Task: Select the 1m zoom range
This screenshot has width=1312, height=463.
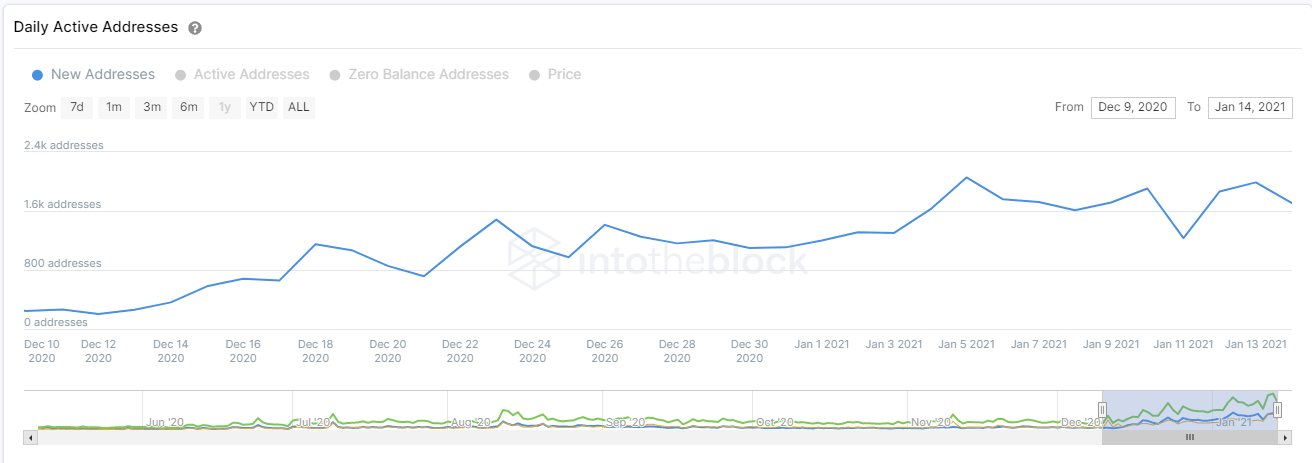Action: pos(114,107)
